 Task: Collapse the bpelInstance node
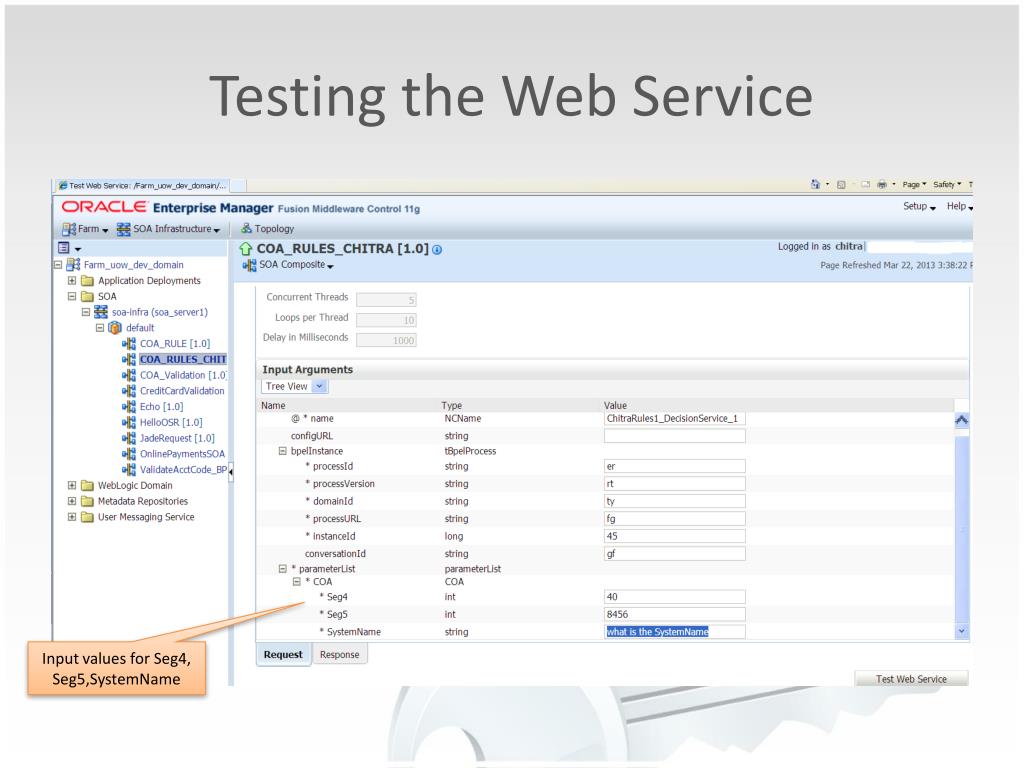282,451
